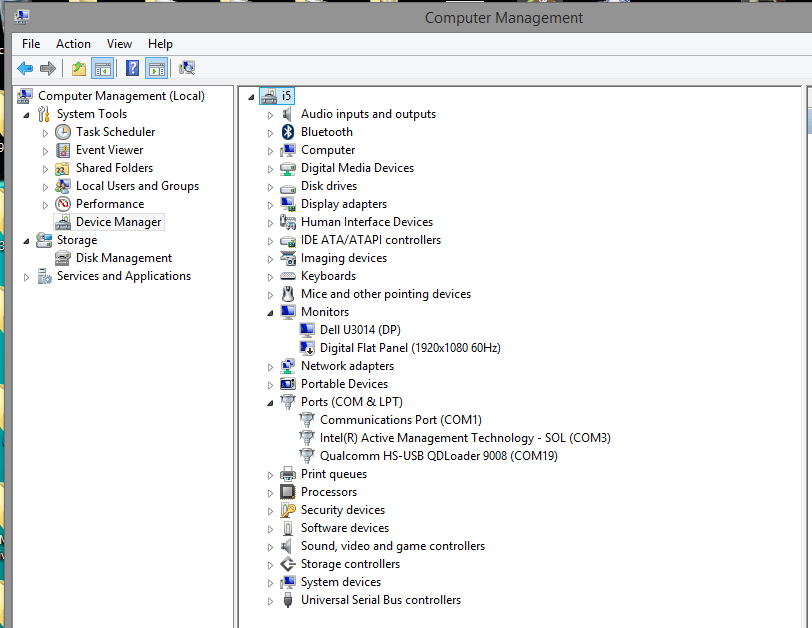Click Scan for hardware changes icon
The height and width of the screenshot is (628, 812).
point(186,68)
